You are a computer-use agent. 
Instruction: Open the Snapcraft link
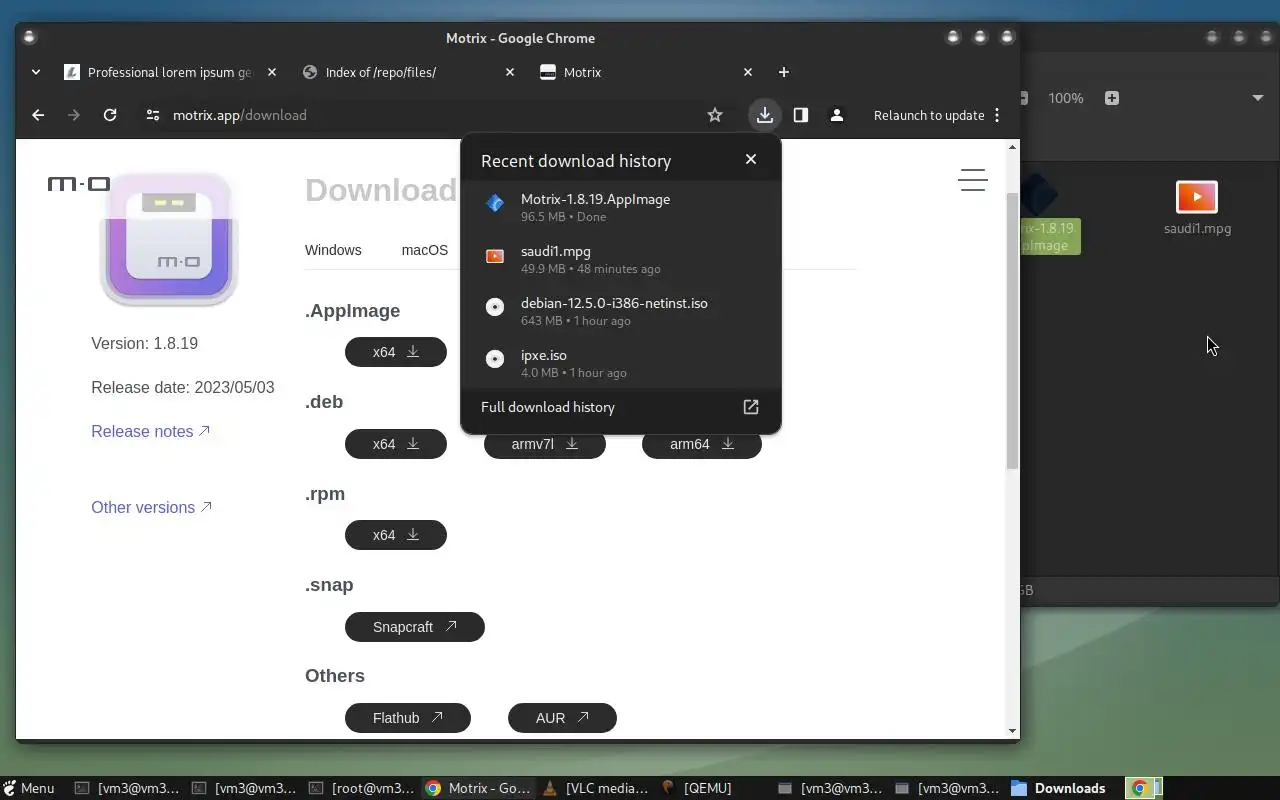(415, 627)
